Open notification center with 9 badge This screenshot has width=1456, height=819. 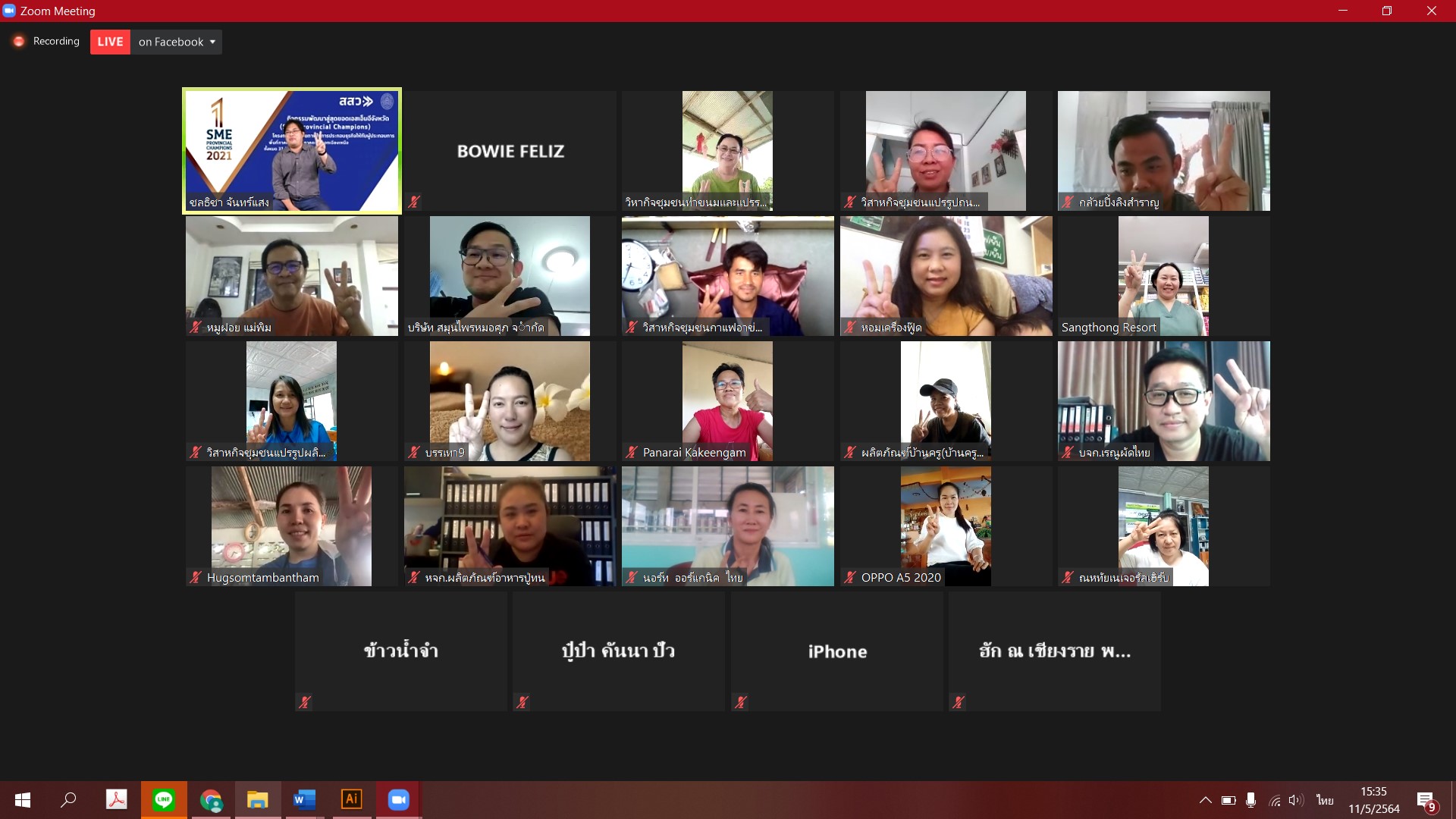tap(1426, 801)
